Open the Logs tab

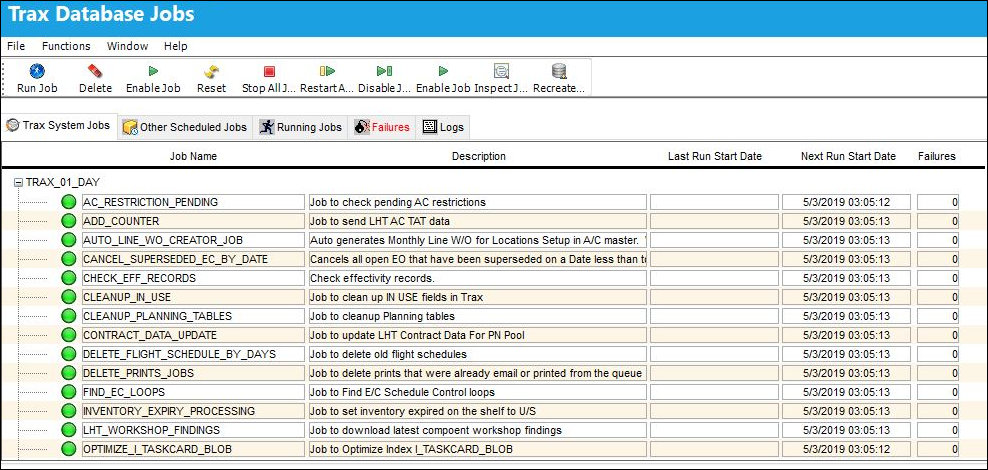coord(443,127)
